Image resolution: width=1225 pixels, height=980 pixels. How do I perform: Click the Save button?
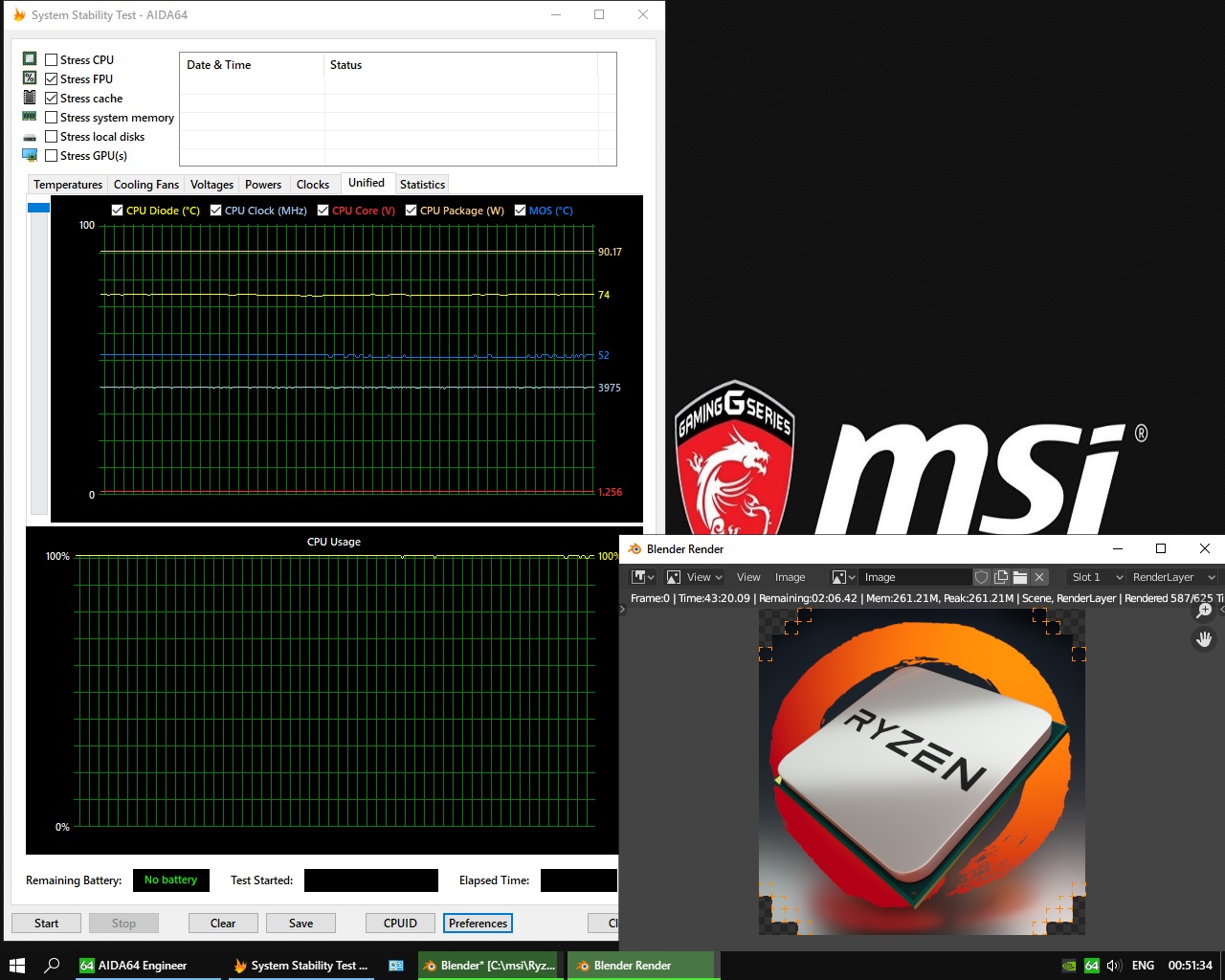tap(301, 924)
